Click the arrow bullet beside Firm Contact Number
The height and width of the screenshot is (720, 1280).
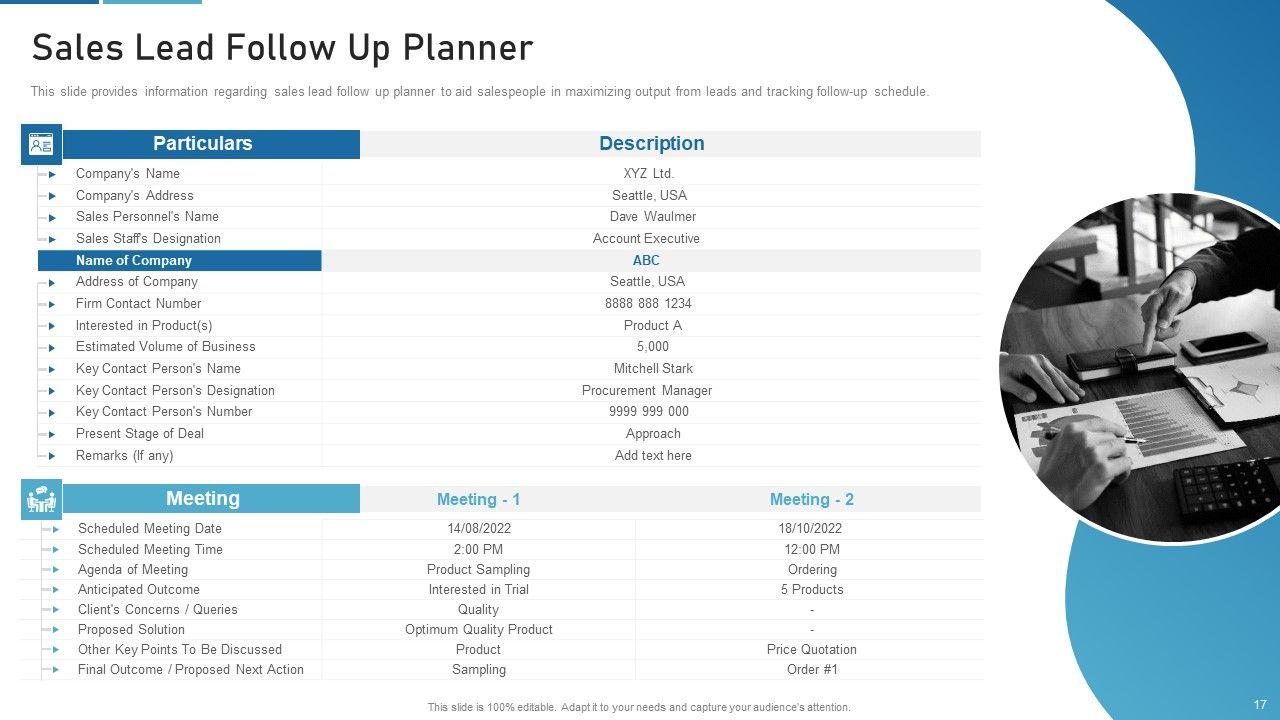[52, 304]
